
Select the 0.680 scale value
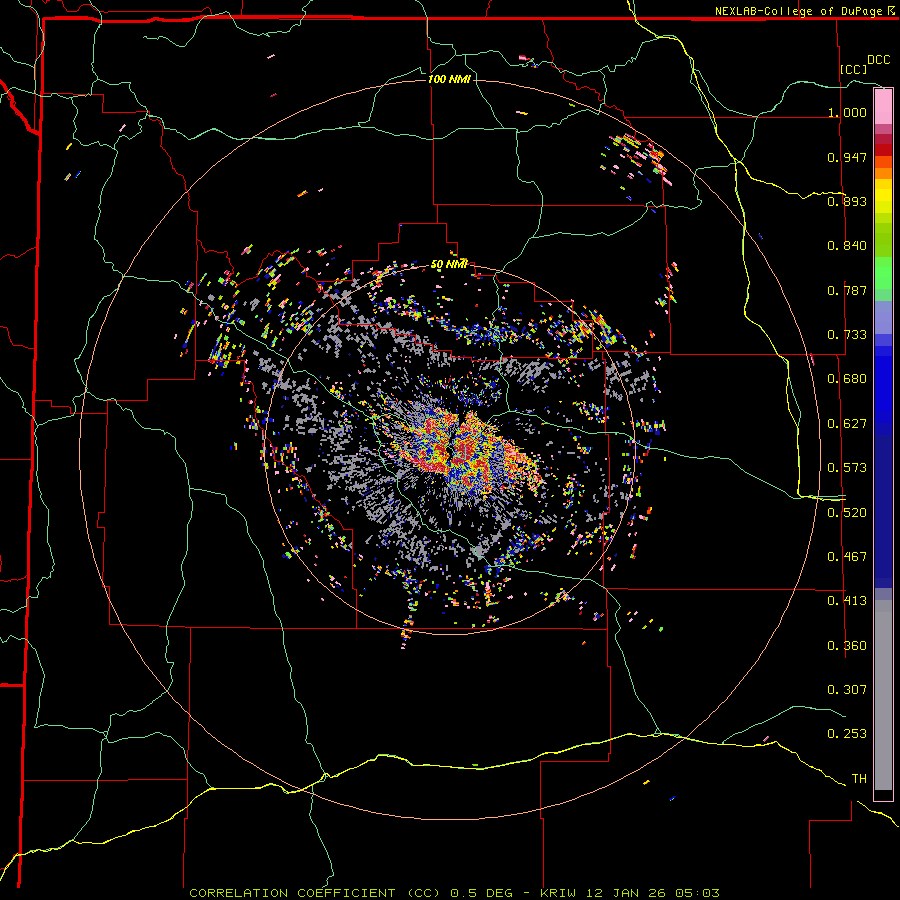pos(847,379)
